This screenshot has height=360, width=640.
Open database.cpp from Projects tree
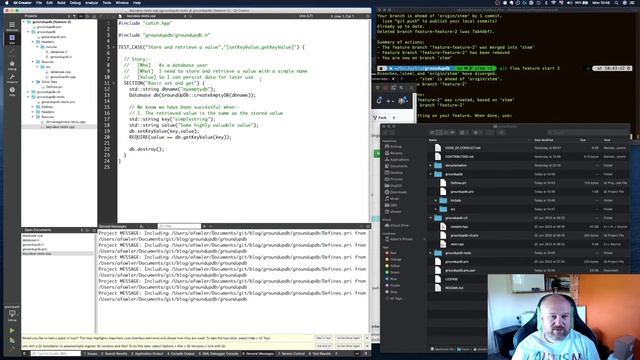point(60,72)
